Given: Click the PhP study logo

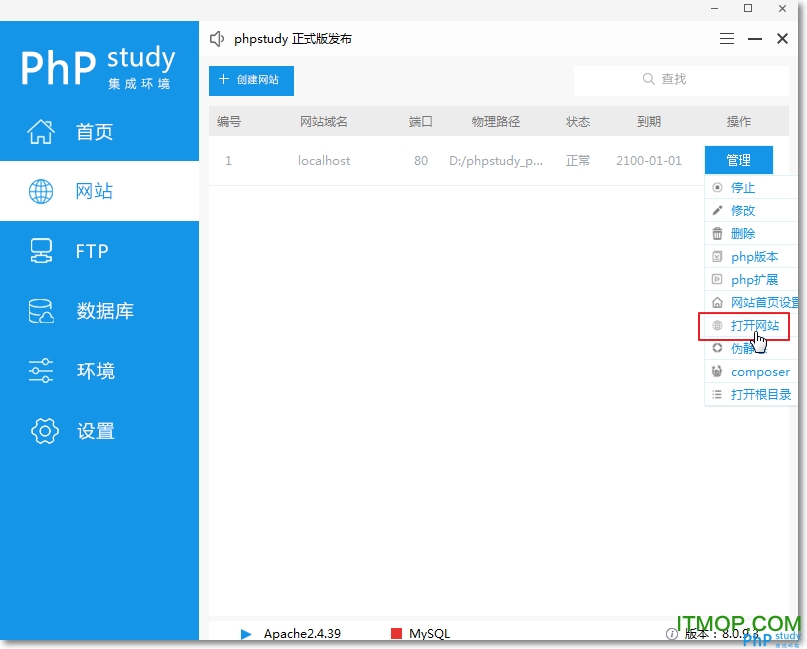Looking at the screenshot, I should [98, 67].
